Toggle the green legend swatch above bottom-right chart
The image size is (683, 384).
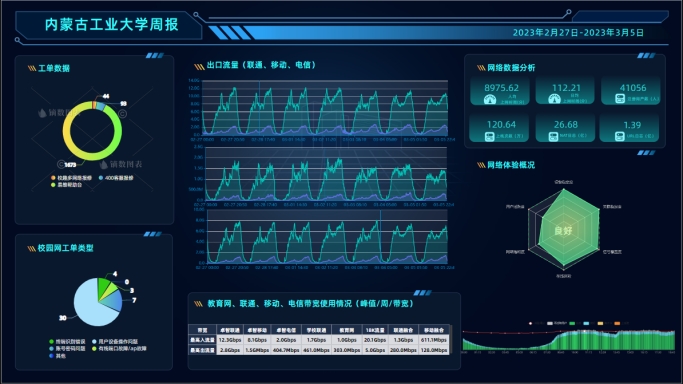(572, 323)
